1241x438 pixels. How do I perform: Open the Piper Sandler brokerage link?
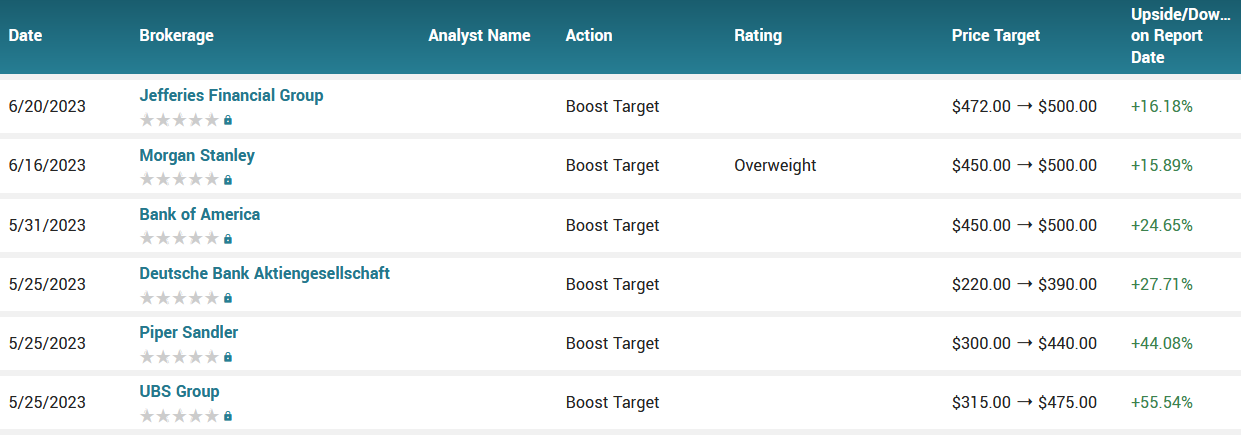point(188,332)
